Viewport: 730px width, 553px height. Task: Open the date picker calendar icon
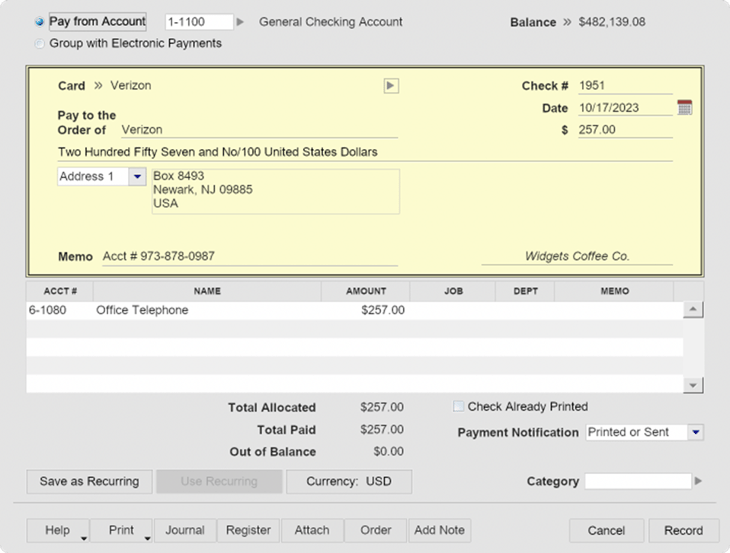click(684, 108)
